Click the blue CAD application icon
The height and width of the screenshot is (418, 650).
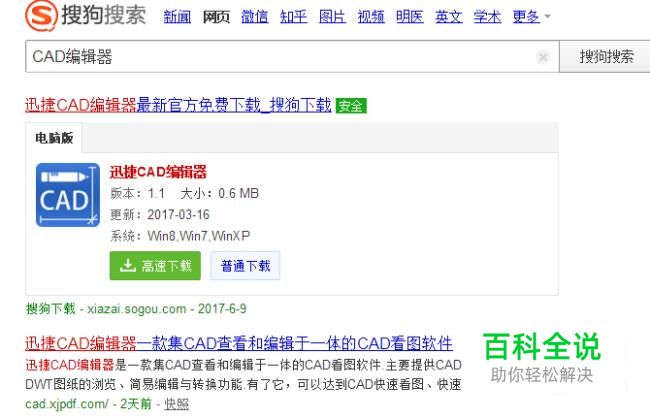(x=68, y=195)
